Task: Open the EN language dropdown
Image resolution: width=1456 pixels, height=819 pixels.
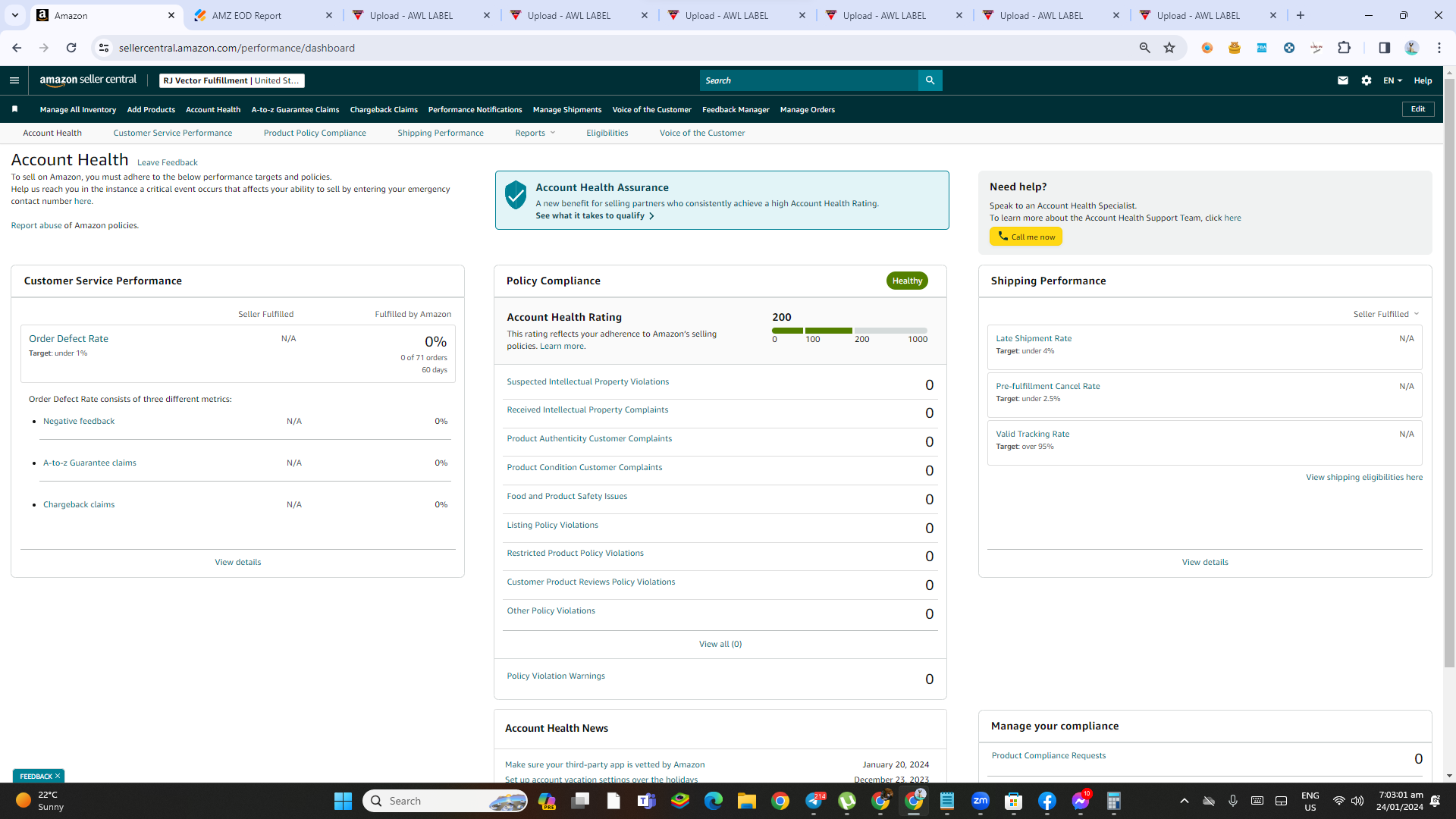Action: pyautogui.click(x=1392, y=80)
